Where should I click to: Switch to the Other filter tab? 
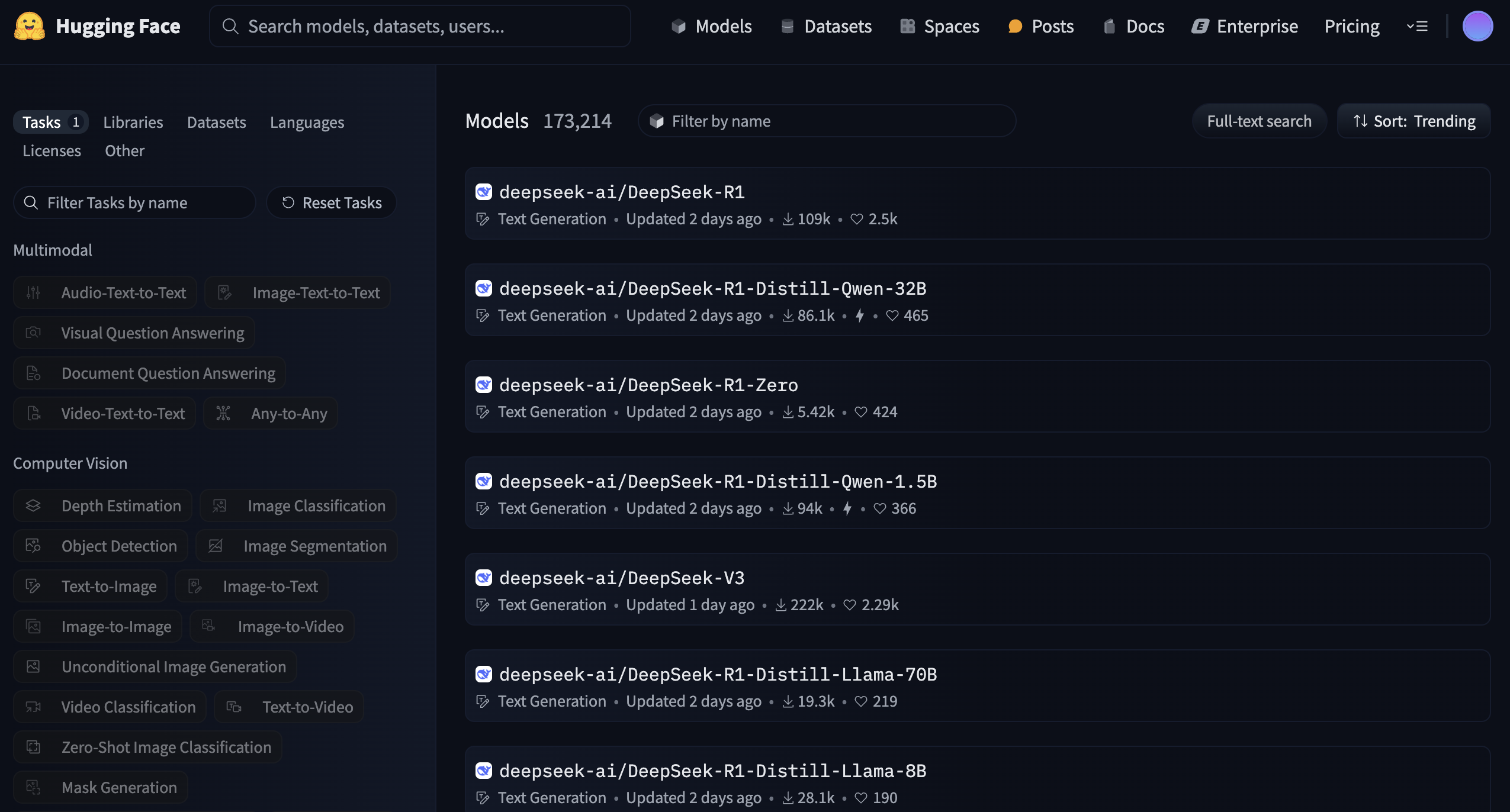click(124, 150)
